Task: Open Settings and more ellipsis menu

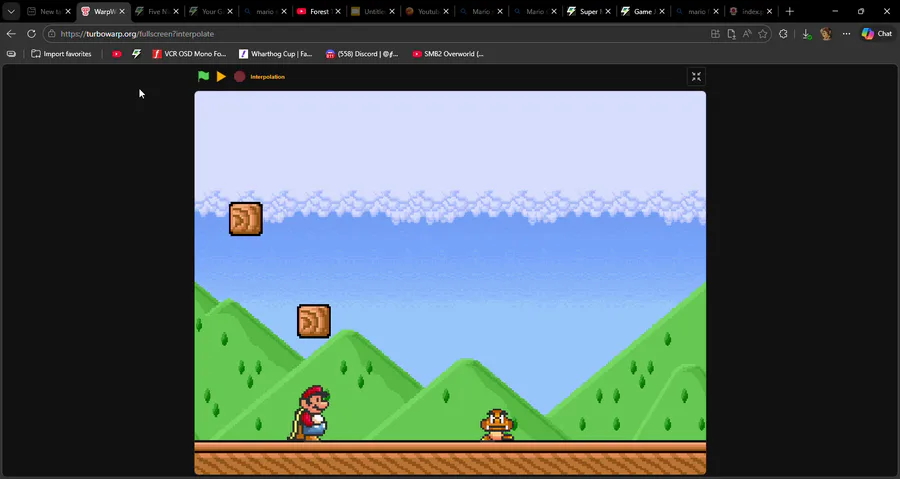Action: tap(847, 34)
